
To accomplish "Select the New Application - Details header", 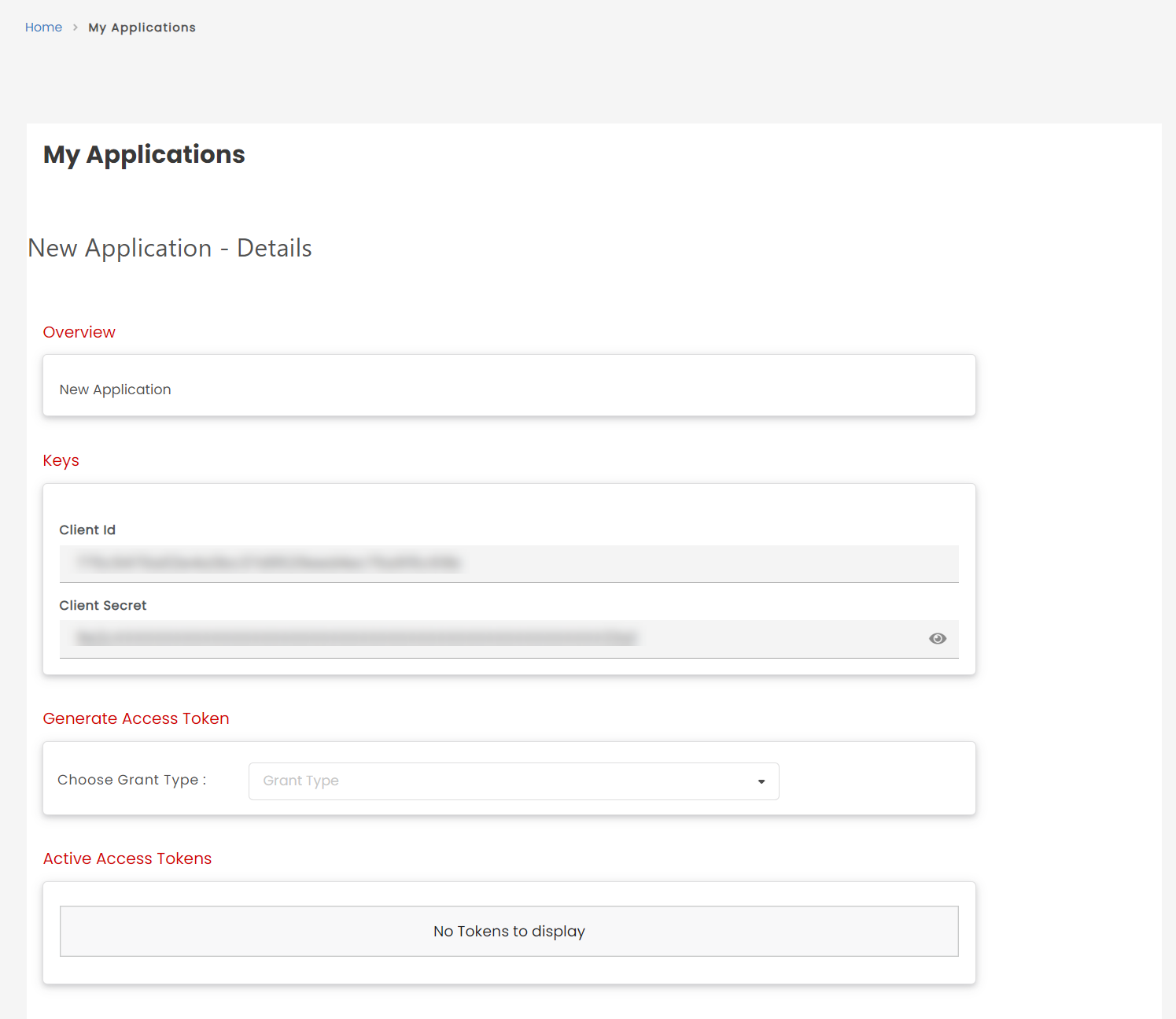I will [169, 248].
